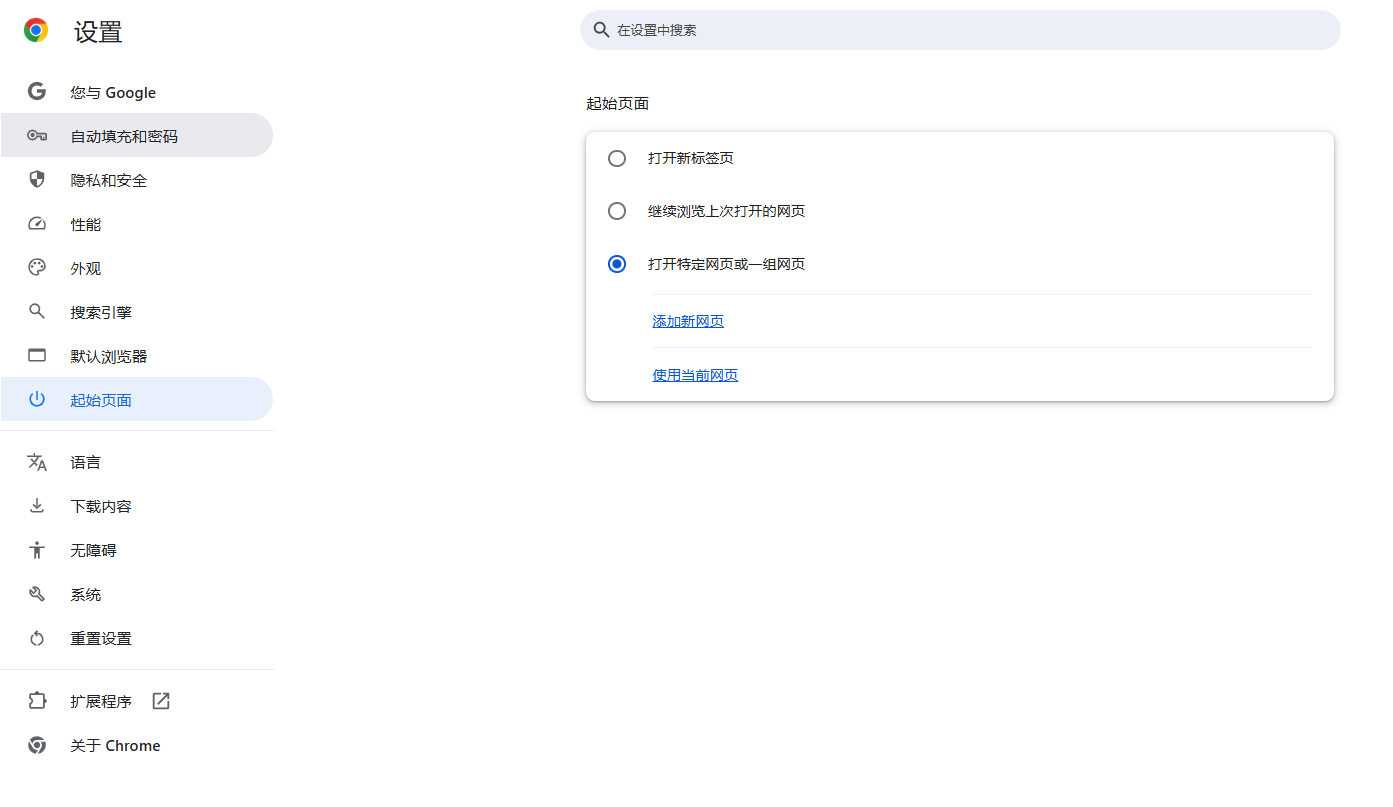This screenshot has width=1393, height=807.
Task: Click the key icon for 自动填充和密码
Action: (x=37, y=136)
